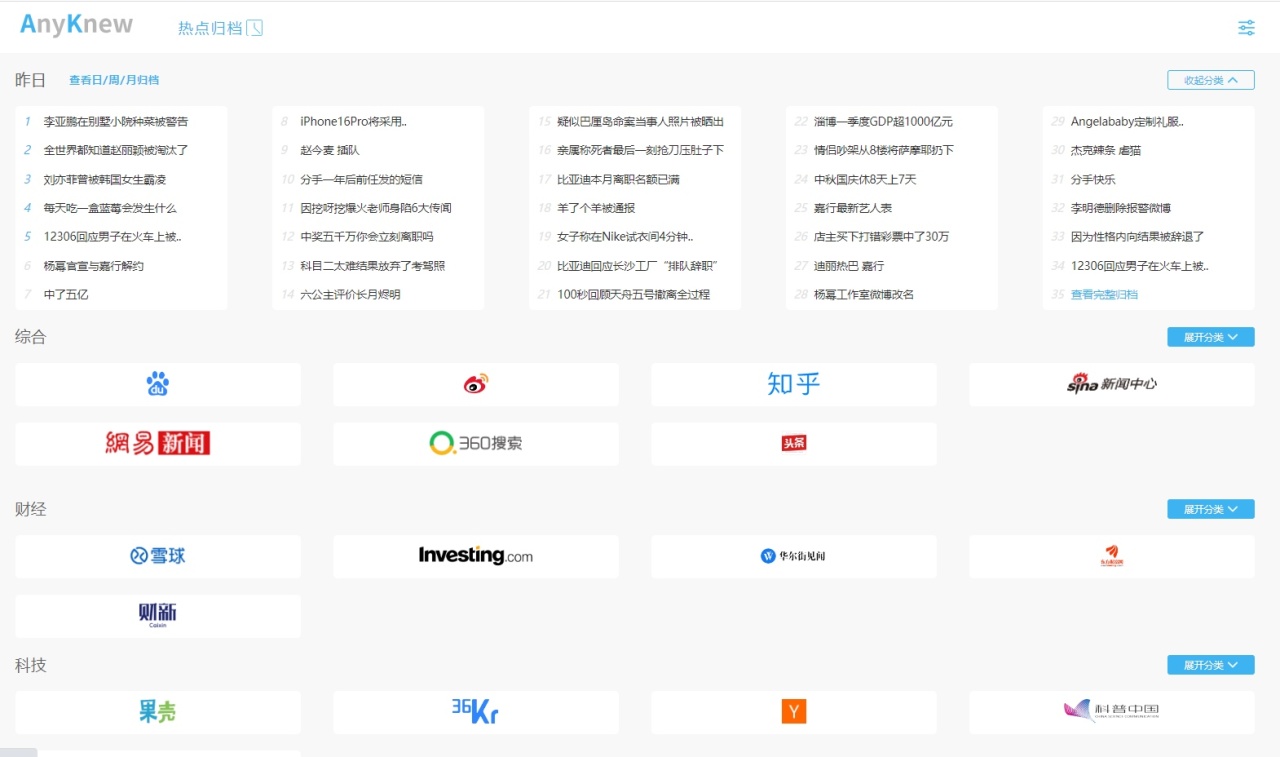Open headline 疑似巴厘岛命案当事人照片被晒出
1280x757 pixels.
[x=640, y=122]
